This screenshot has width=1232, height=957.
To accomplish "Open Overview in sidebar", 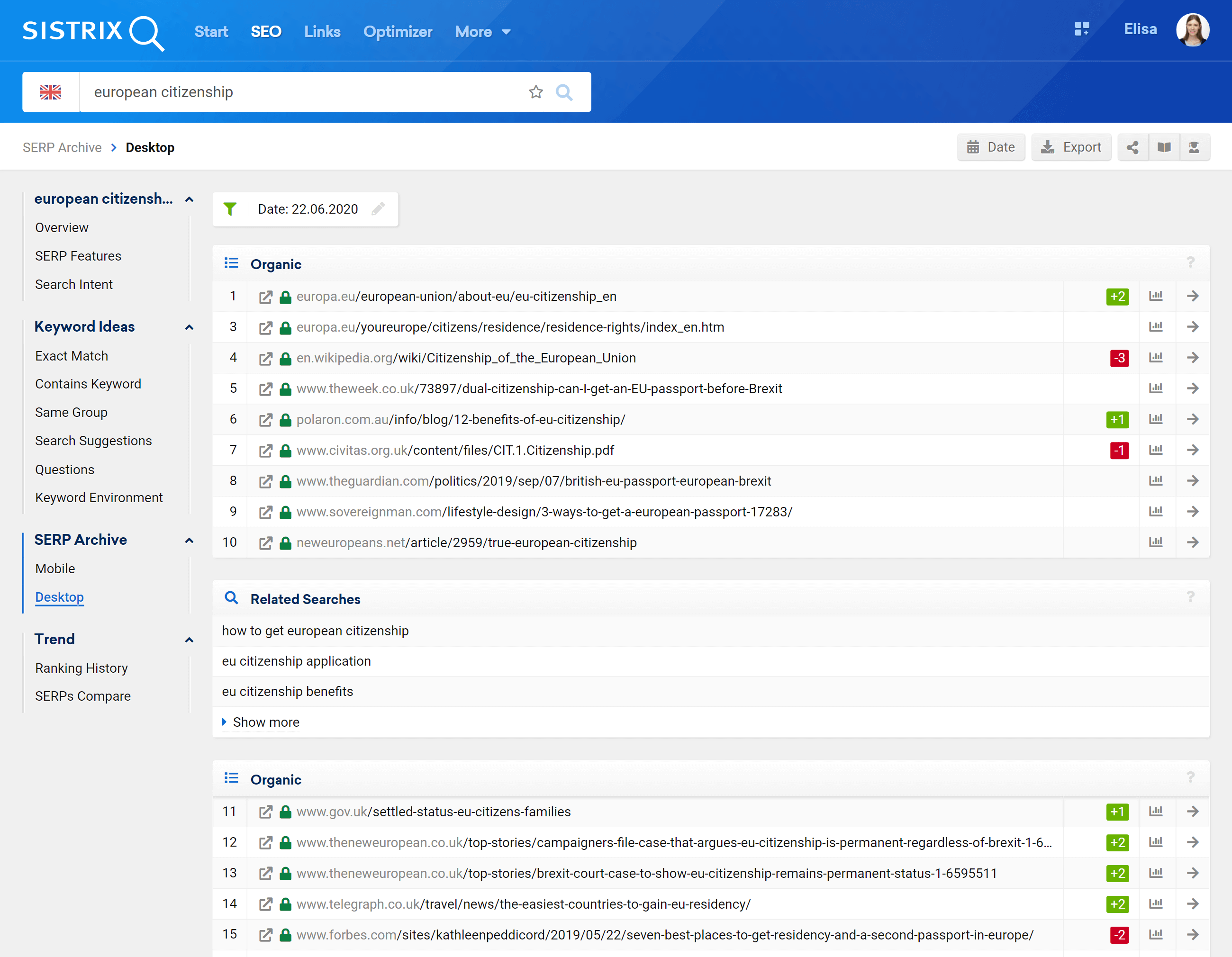I will point(62,228).
